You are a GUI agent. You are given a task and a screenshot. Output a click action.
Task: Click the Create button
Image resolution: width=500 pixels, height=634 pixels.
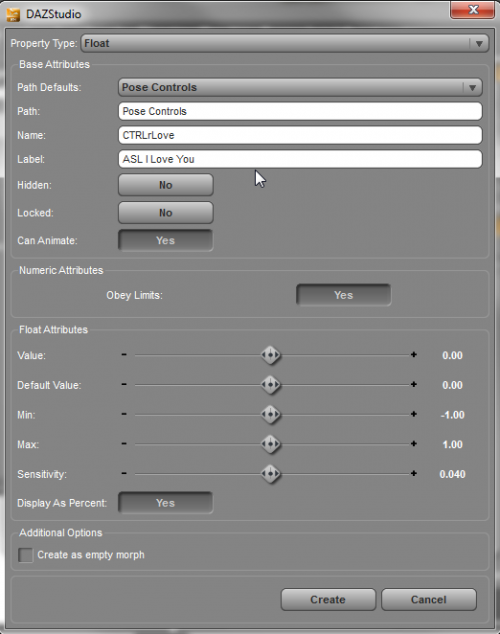[328, 599]
